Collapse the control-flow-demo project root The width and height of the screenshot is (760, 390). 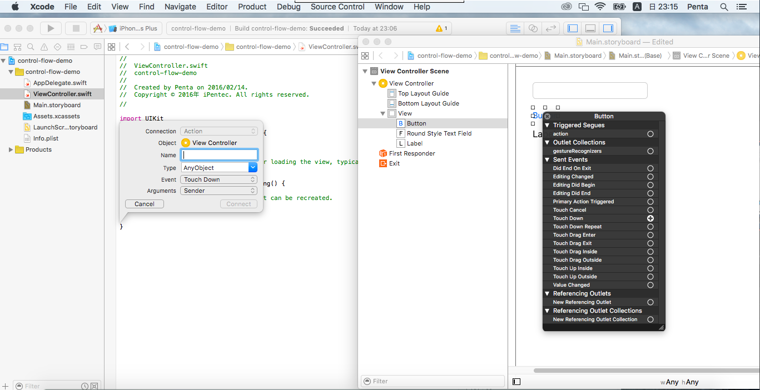tap(4, 61)
